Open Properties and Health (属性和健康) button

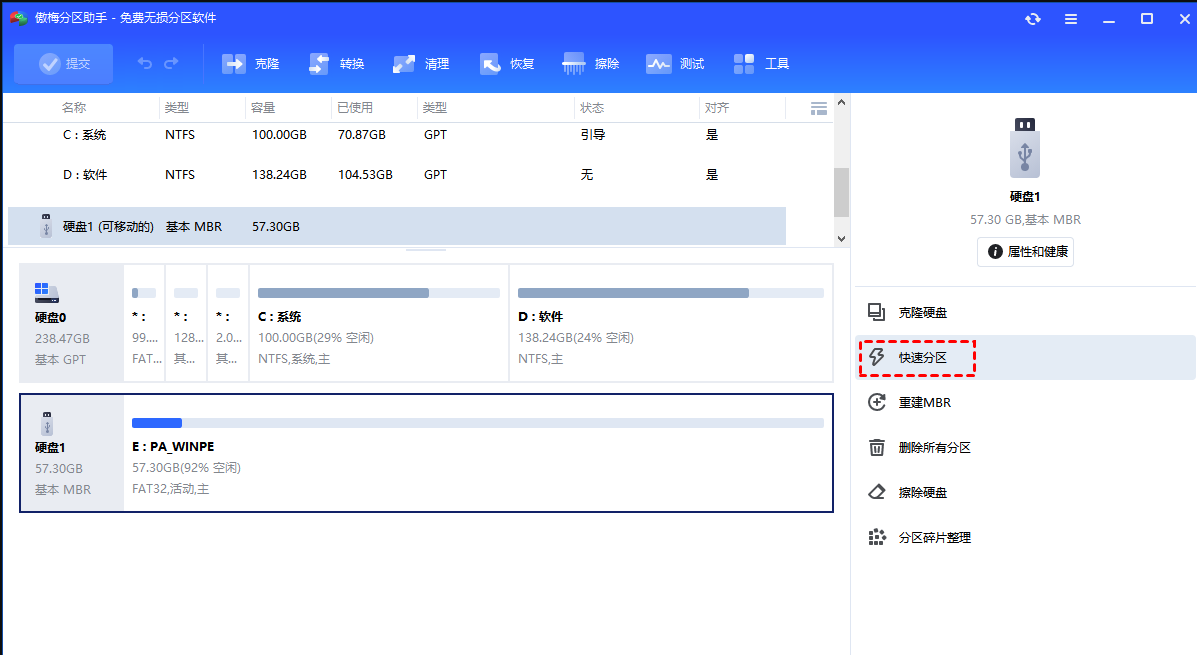pos(1025,252)
